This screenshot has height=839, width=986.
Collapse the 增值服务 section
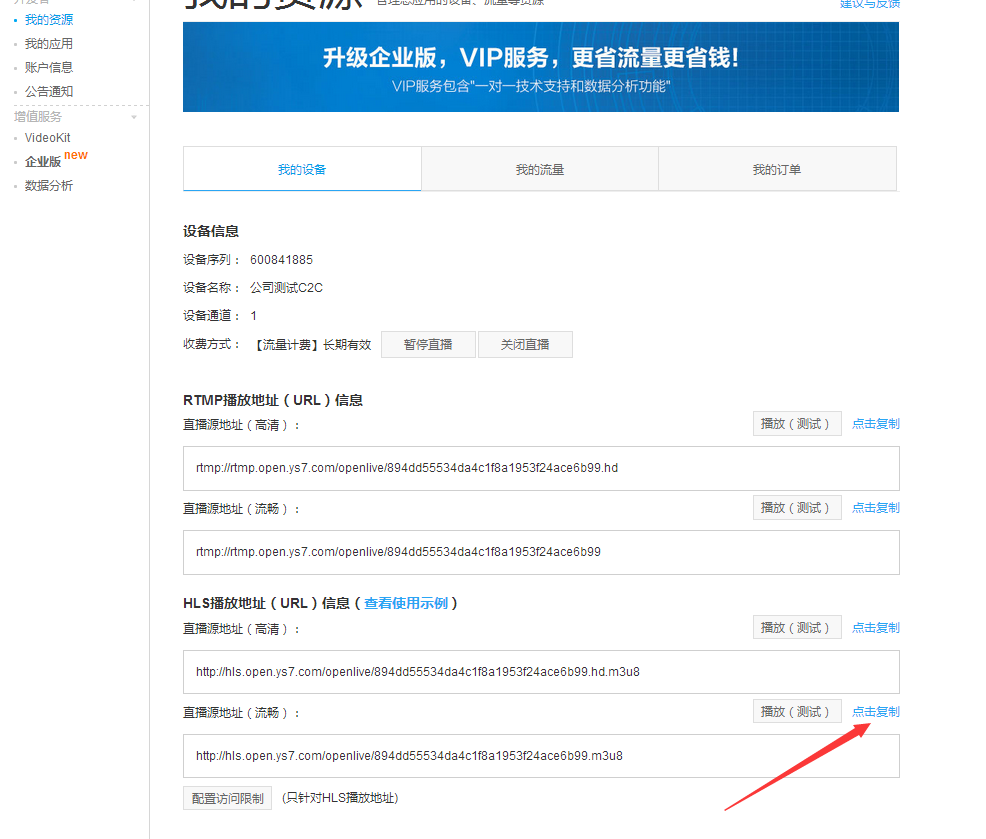[133, 116]
